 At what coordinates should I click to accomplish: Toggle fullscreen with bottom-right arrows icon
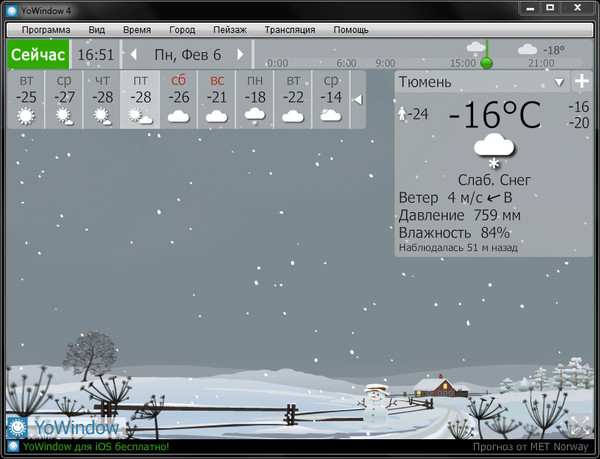coord(580,427)
